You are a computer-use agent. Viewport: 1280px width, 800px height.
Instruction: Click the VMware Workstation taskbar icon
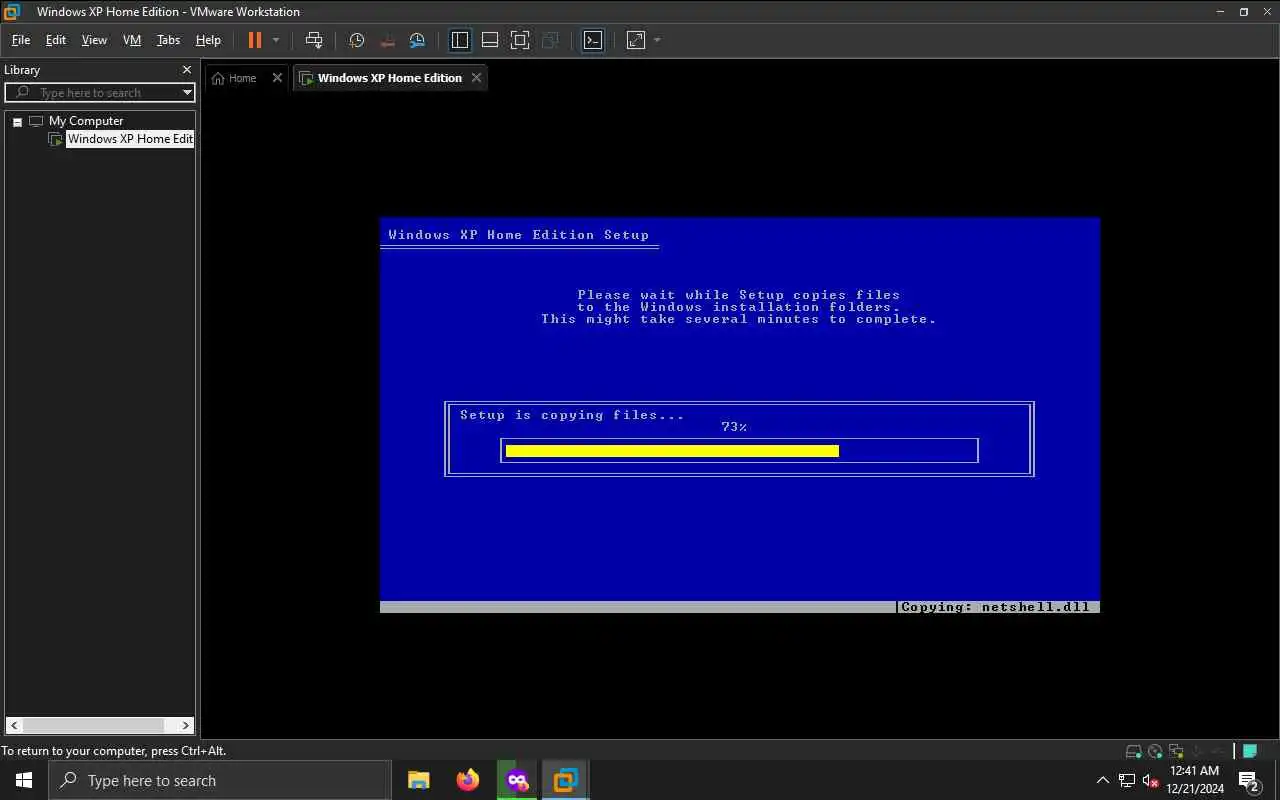tap(566, 780)
